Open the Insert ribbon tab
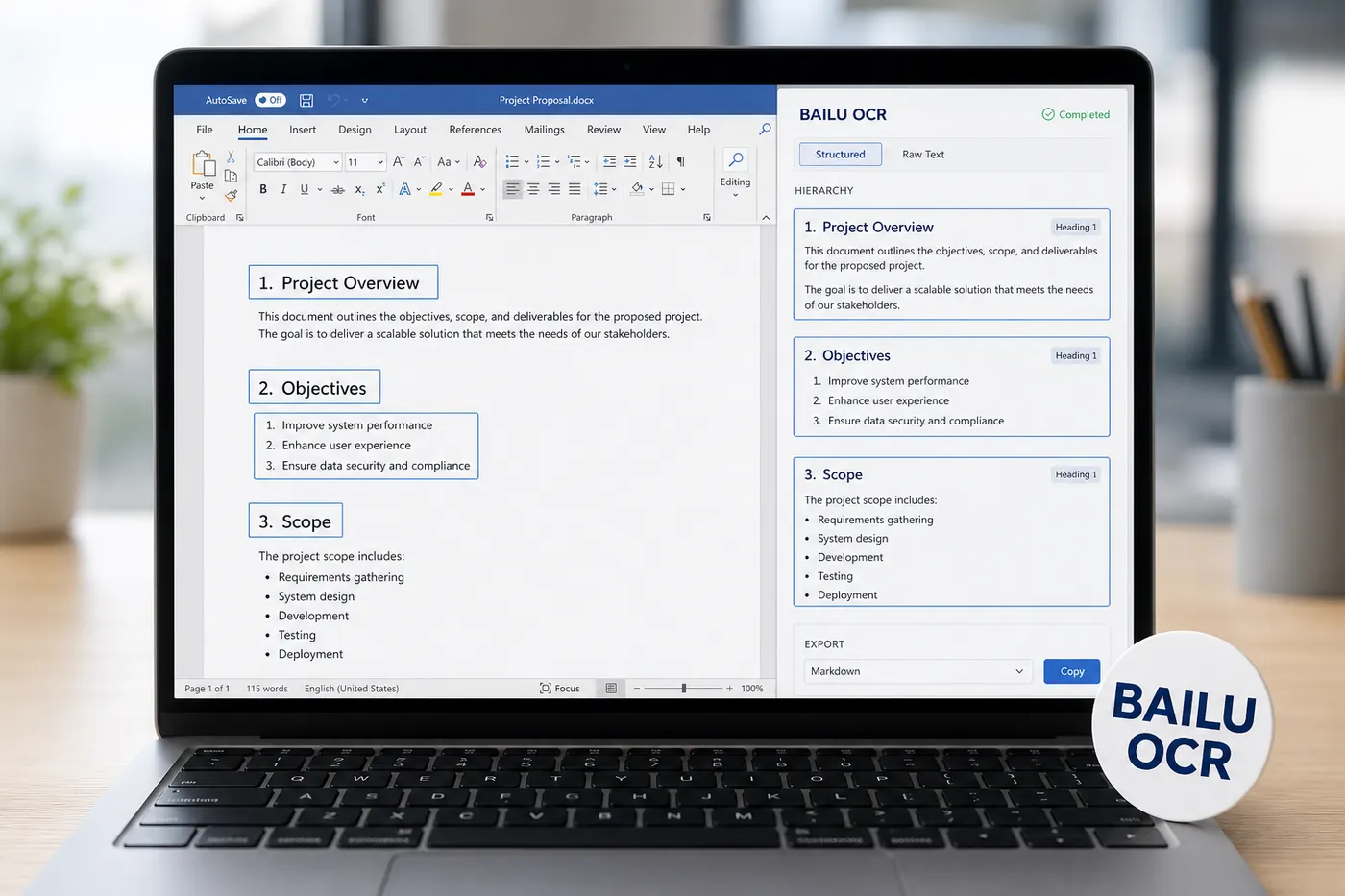Viewport: 1345px width, 896px height. 303,130
